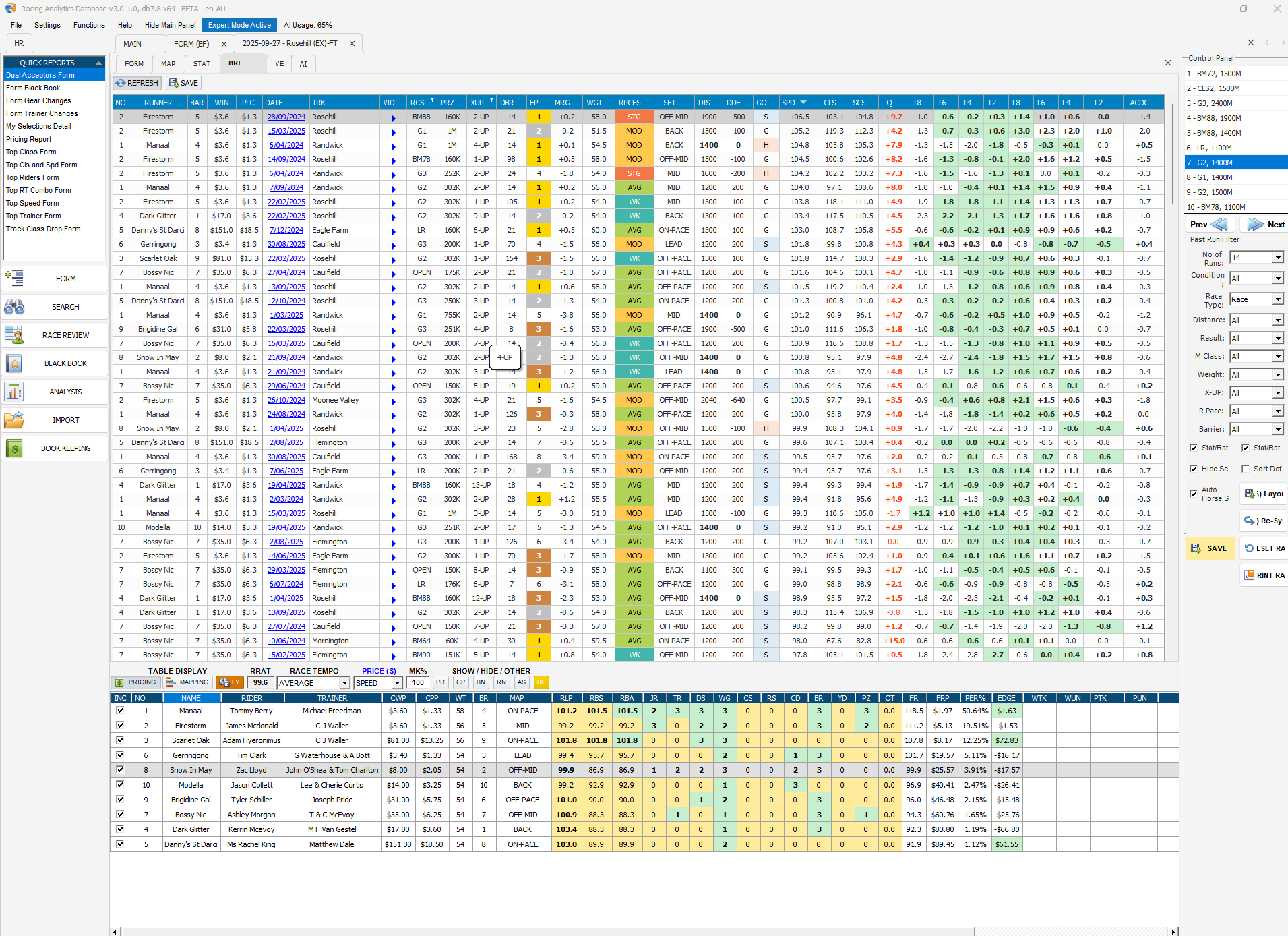
Task: Click the Refresh toolbar button
Action: click(137, 83)
